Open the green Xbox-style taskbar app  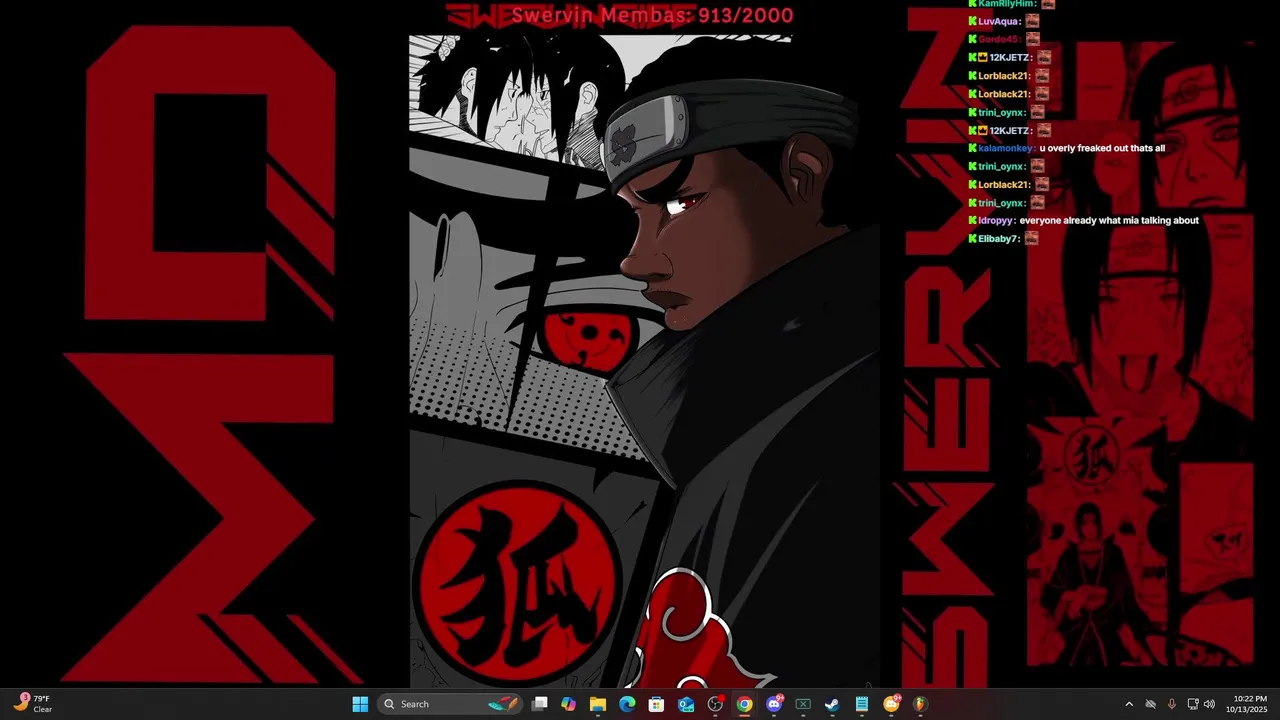click(x=803, y=704)
